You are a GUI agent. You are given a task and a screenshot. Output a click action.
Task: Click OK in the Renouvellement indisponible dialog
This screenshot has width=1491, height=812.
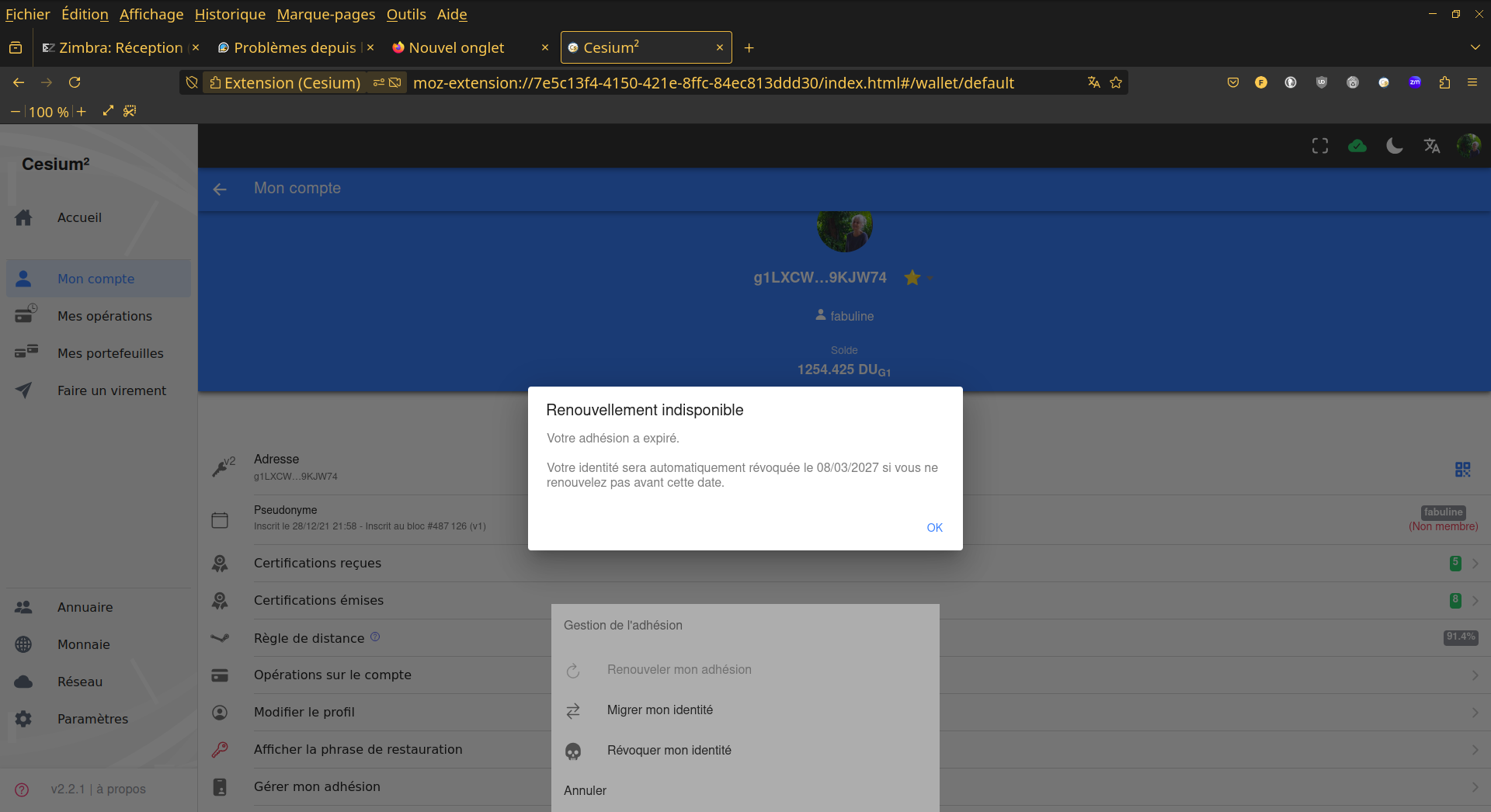point(934,528)
